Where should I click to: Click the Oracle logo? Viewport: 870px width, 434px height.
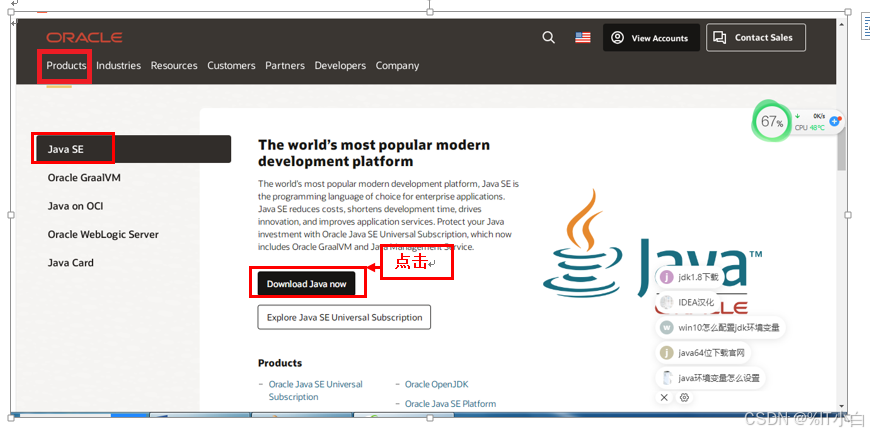pos(84,37)
